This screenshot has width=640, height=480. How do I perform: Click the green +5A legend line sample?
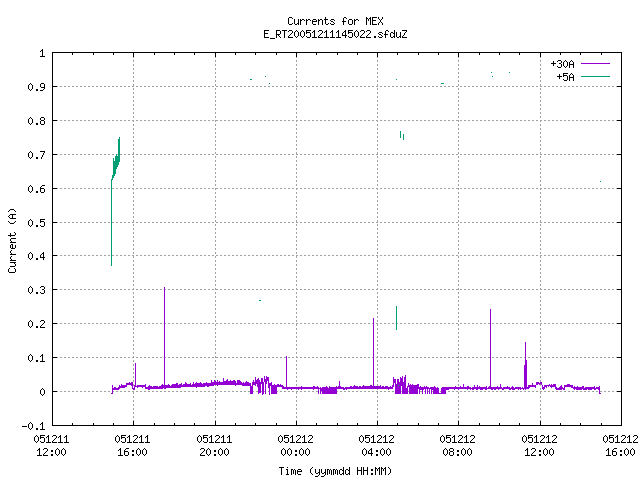(595, 76)
